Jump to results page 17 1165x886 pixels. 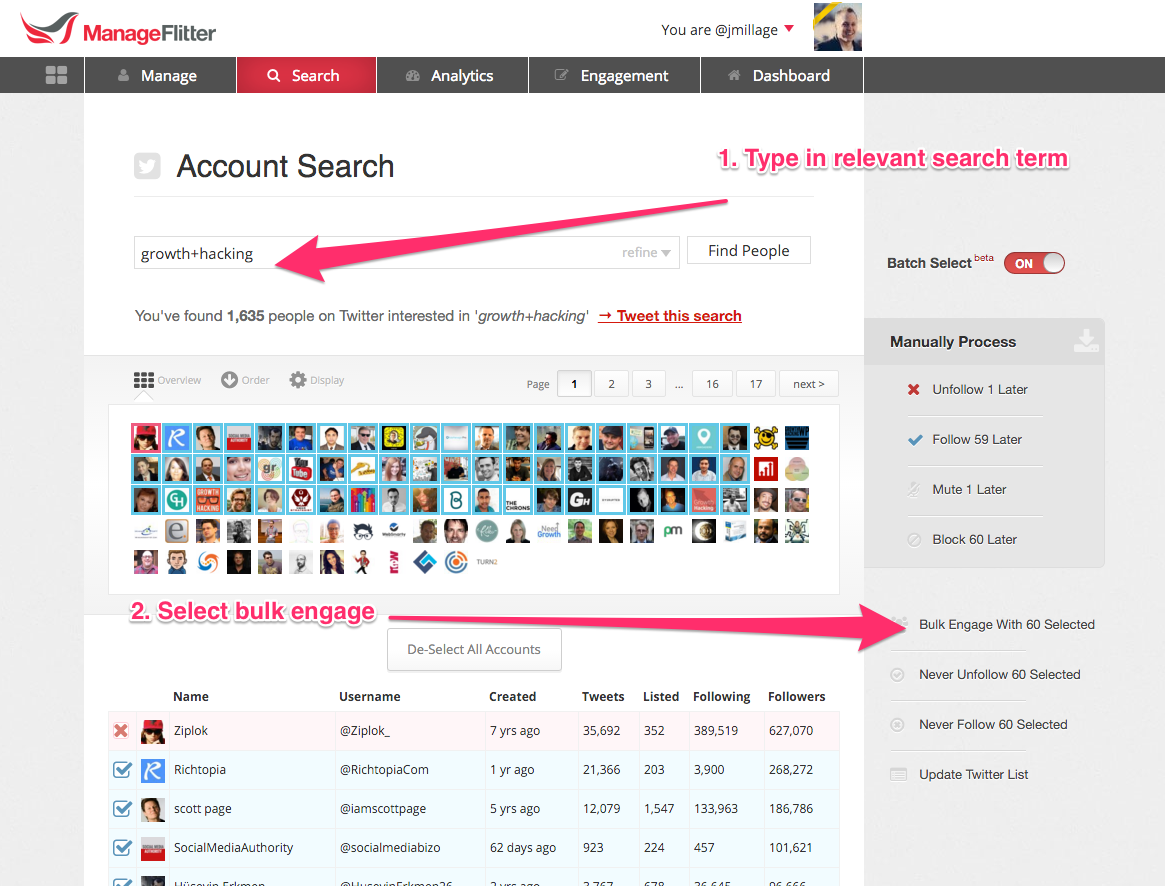click(x=756, y=384)
